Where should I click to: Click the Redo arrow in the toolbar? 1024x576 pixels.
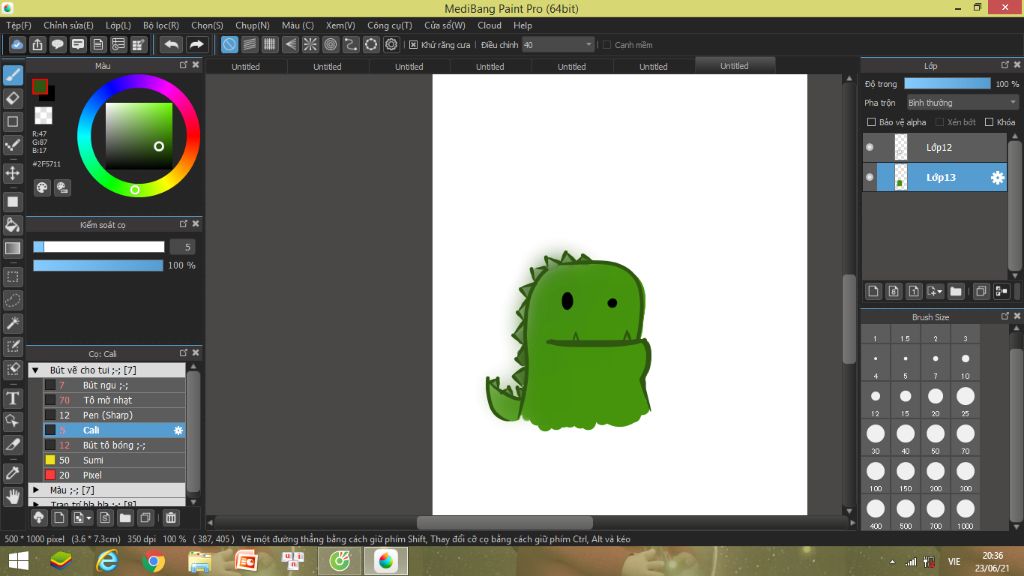pos(196,44)
